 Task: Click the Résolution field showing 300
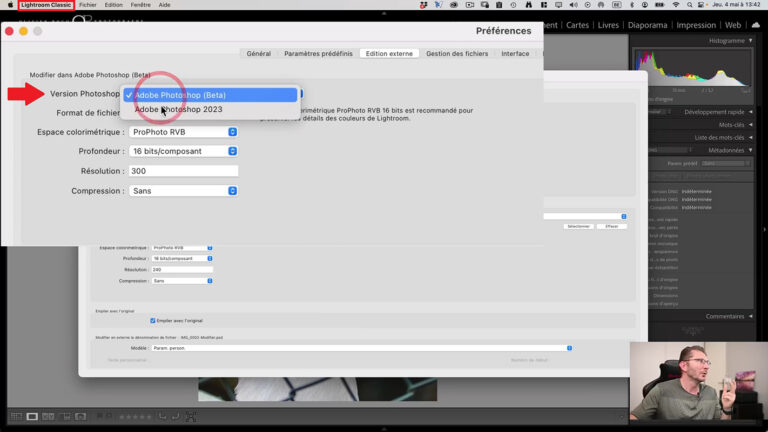(183, 171)
